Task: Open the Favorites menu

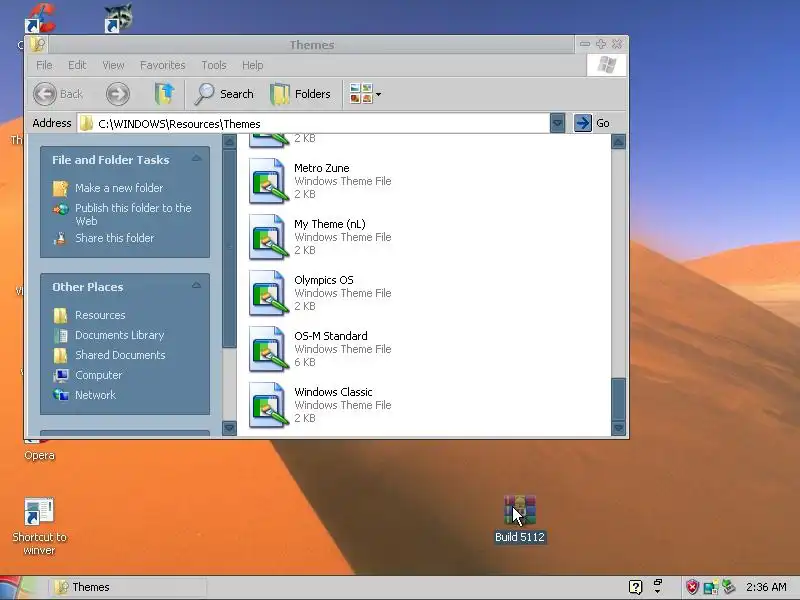Action: pyautogui.click(x=163, y=65)
